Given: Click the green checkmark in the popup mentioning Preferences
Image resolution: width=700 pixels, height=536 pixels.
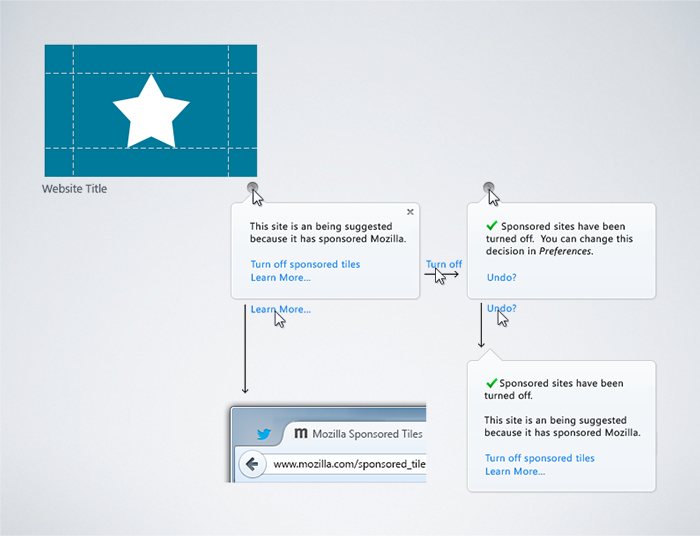Looking at the screenshot, I should tap(491, 227).
